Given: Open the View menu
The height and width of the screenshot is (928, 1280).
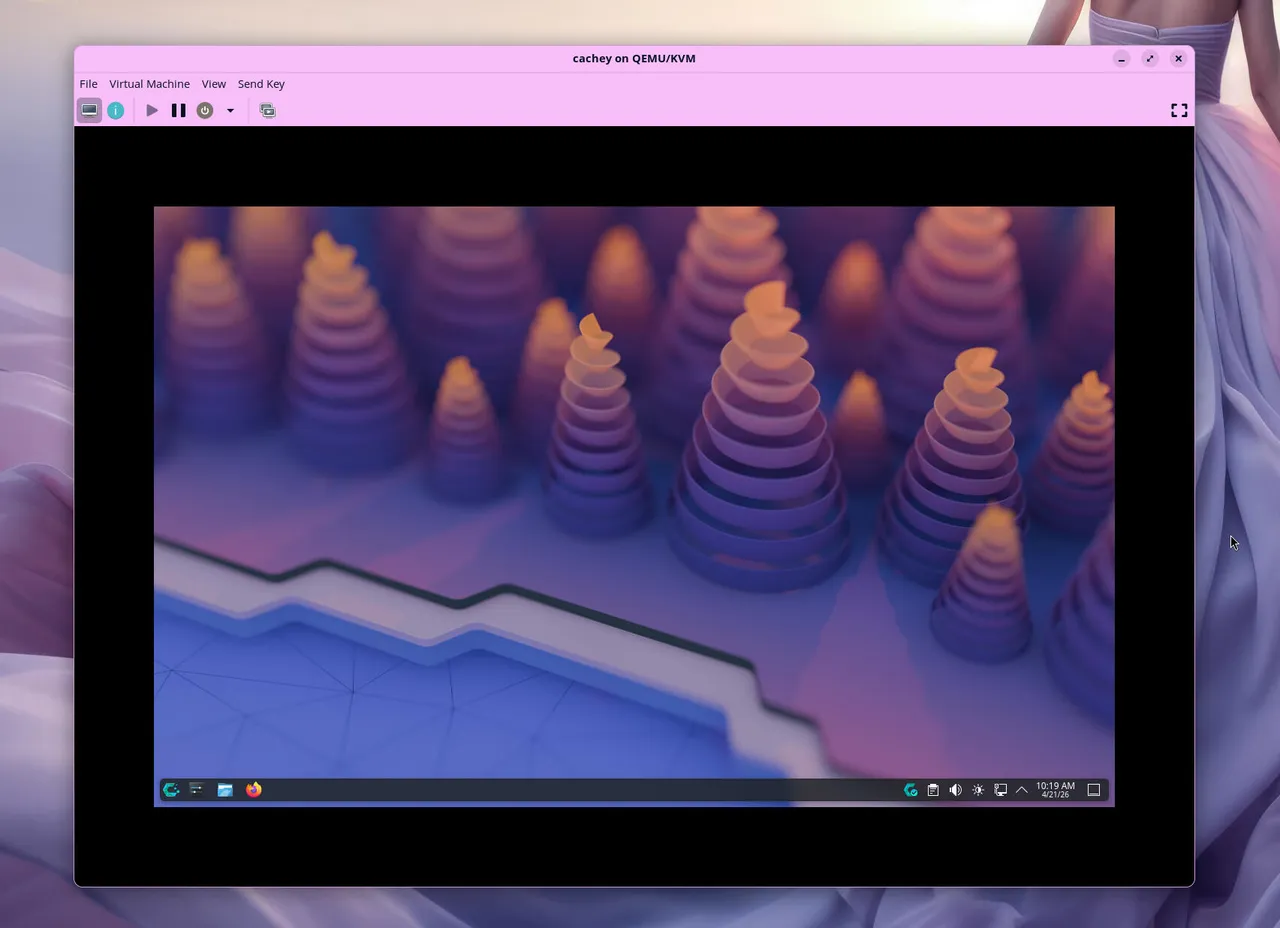Looking at the screenshot, I should pos(214,84).
